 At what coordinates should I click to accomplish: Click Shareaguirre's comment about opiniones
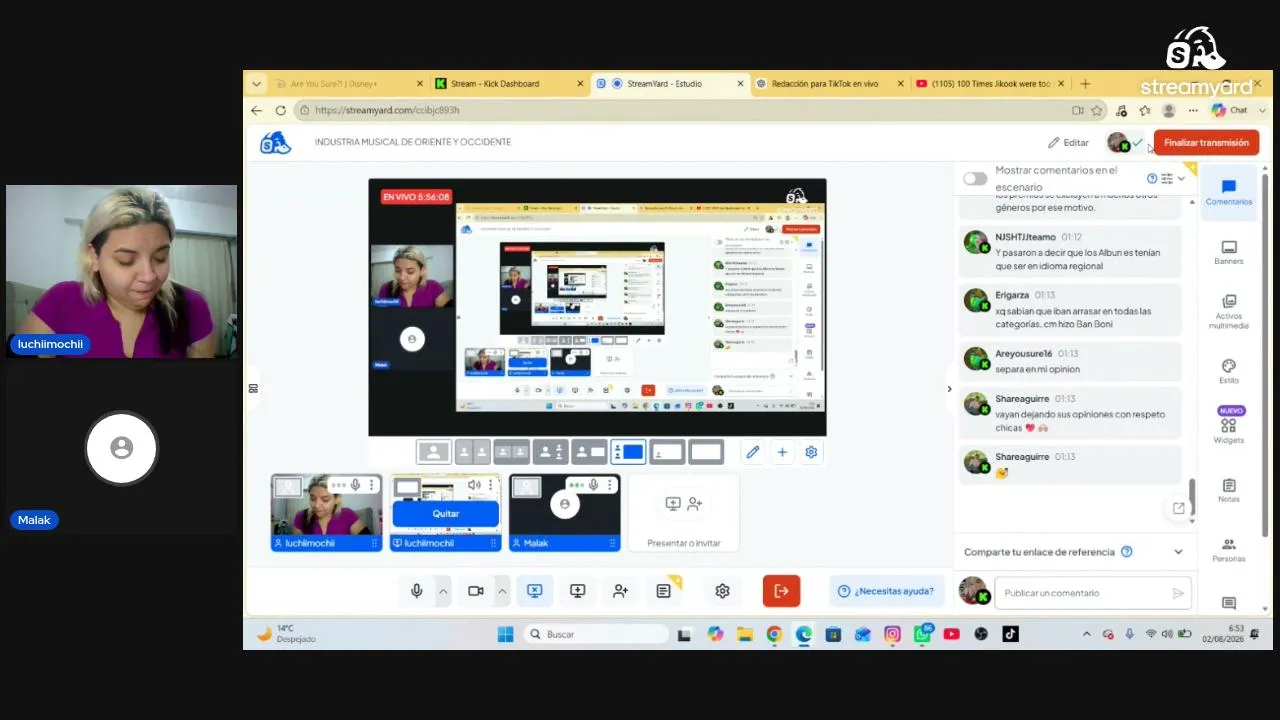(1070, 414)
